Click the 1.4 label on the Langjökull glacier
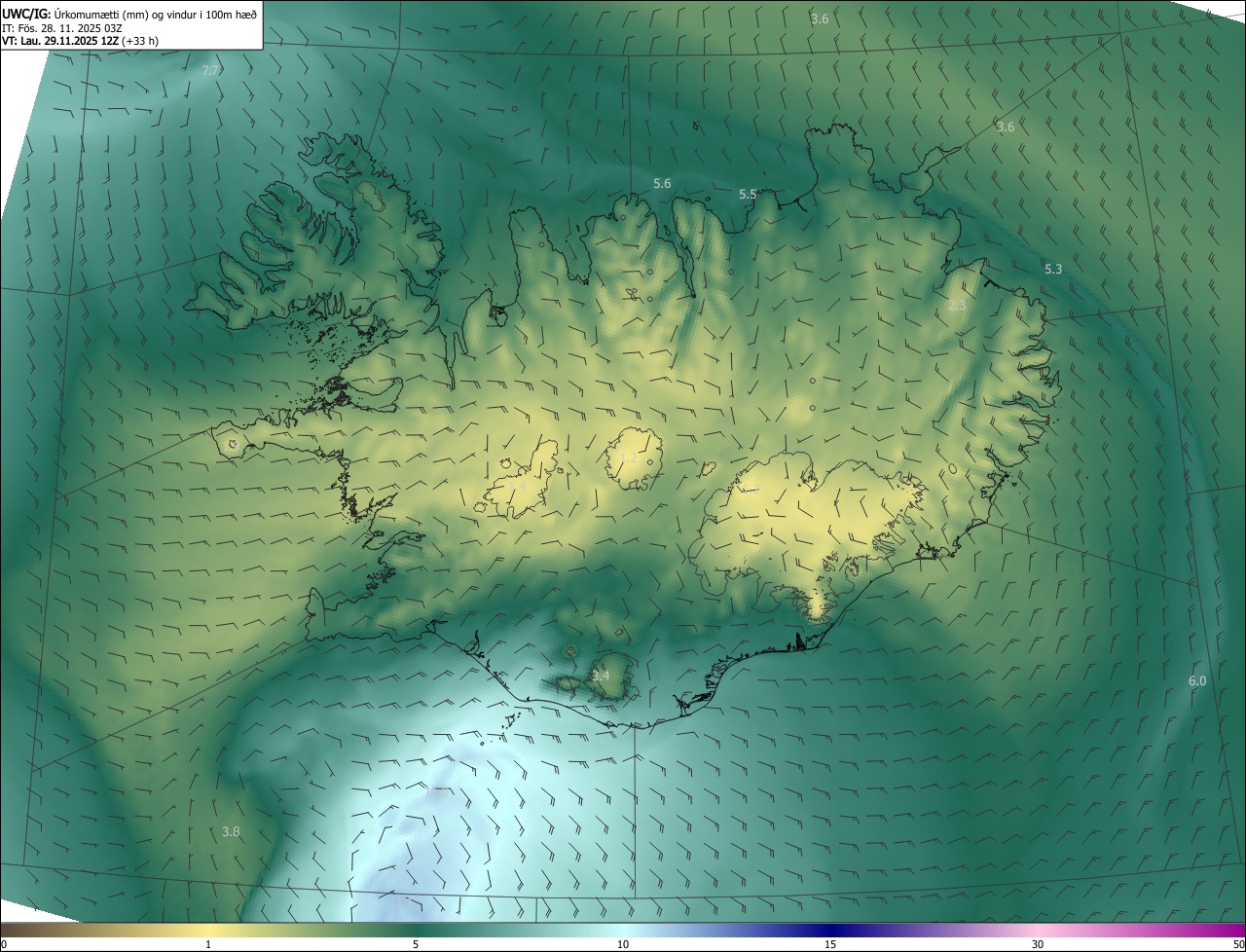The width and height of the screenshot is (1246, 952). click(x=517, y=486)
